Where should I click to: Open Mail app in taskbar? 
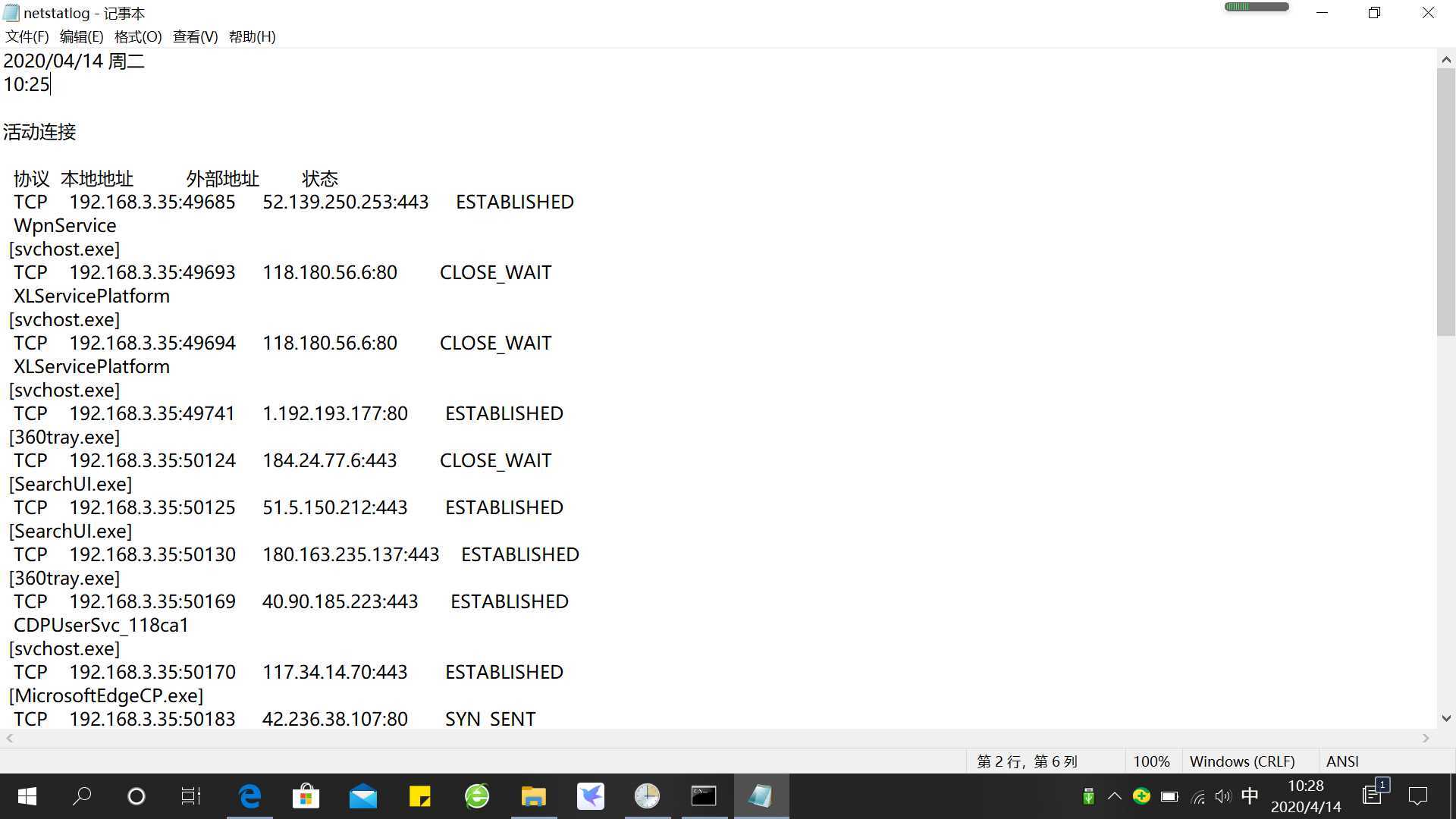(362, 796)
